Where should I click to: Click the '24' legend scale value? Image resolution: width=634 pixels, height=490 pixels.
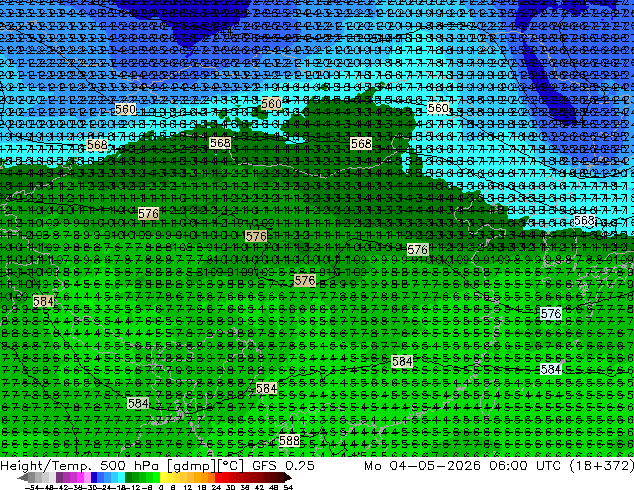coord(216,487)
